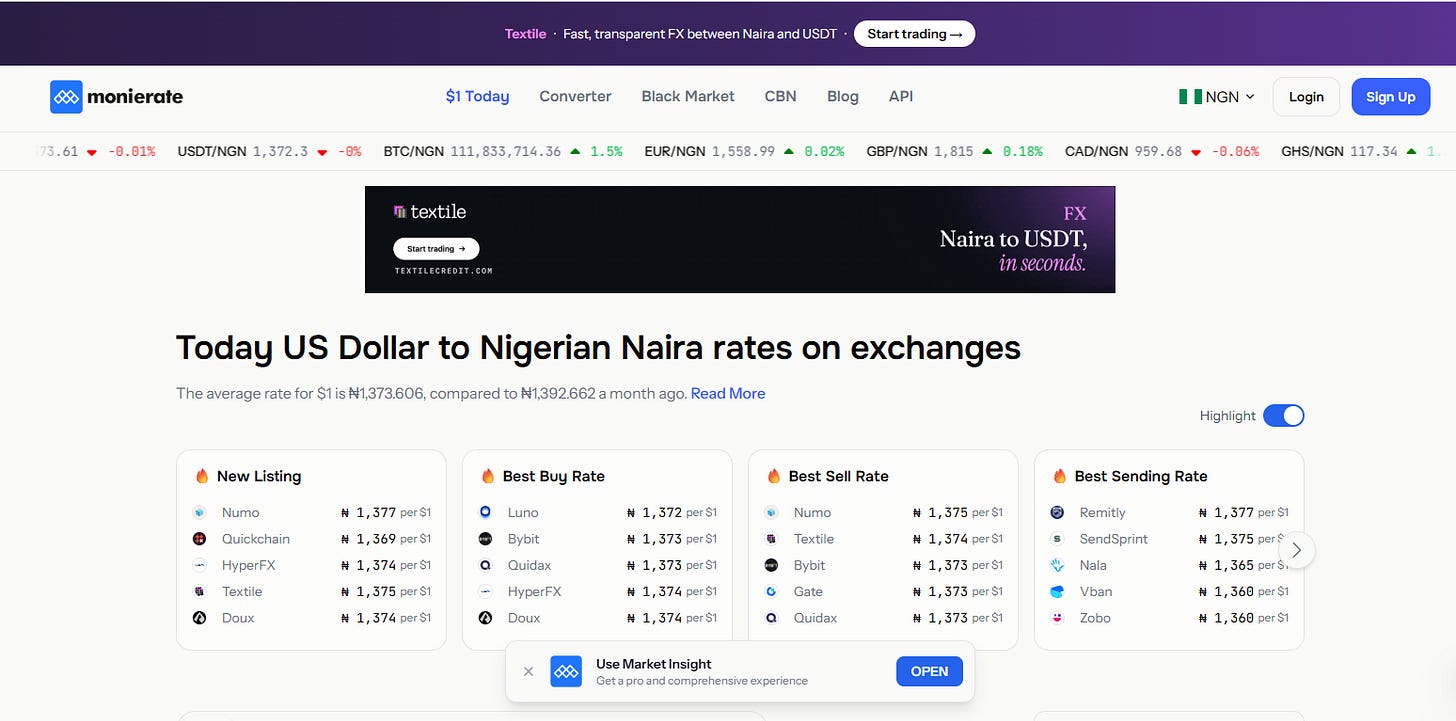Click the Sign Up button
Viewport: 1456px width, 721px height.
coord(1391,97)
